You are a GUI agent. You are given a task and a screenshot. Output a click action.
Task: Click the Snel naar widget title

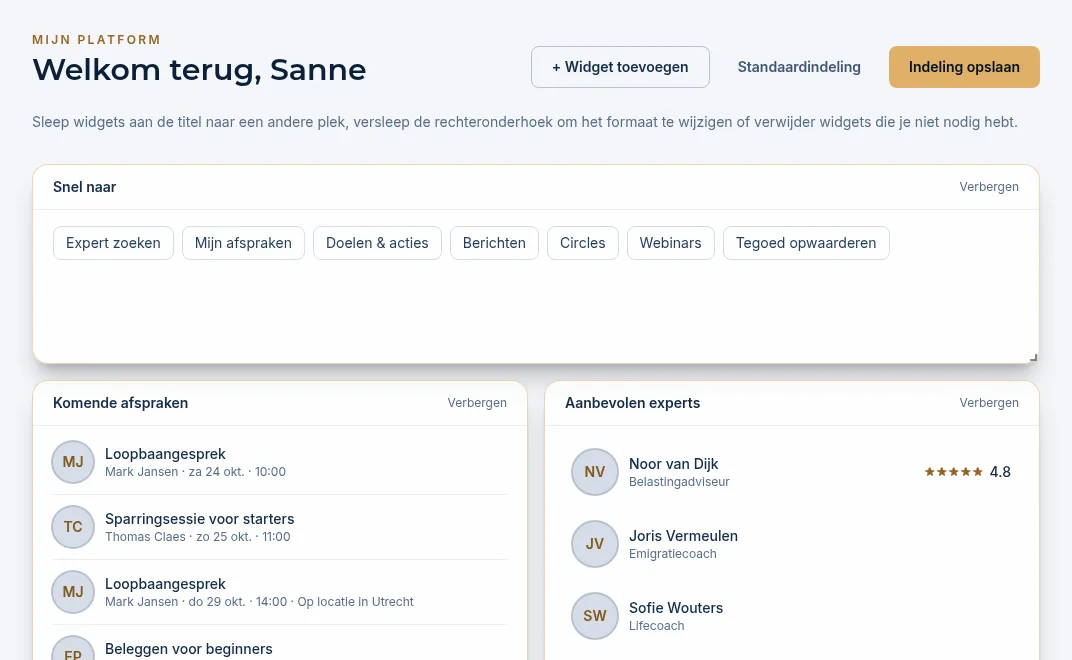coord(85,187)
